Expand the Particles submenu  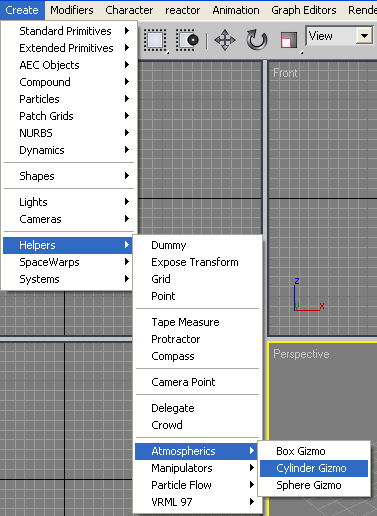click(x=68, y=99)
